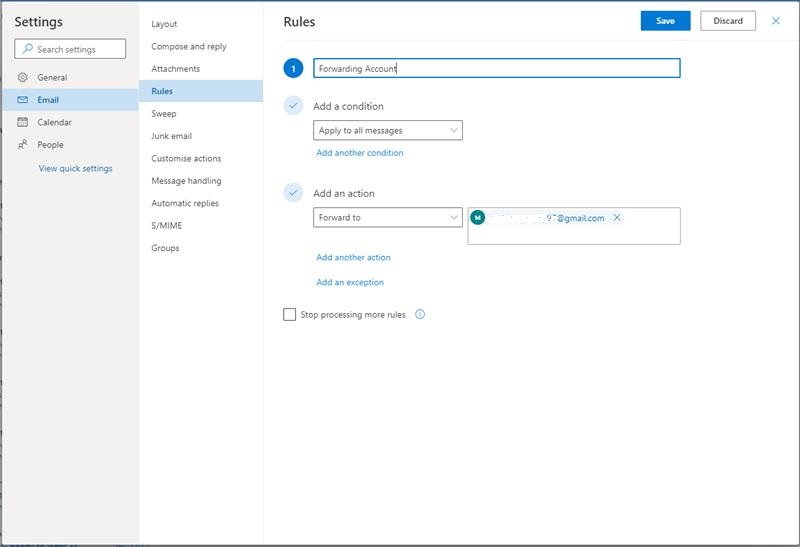The width and height of the screenshot is (800, 547).
Task: Remove the gmail.com recipient chip
Action: point(617,218)
